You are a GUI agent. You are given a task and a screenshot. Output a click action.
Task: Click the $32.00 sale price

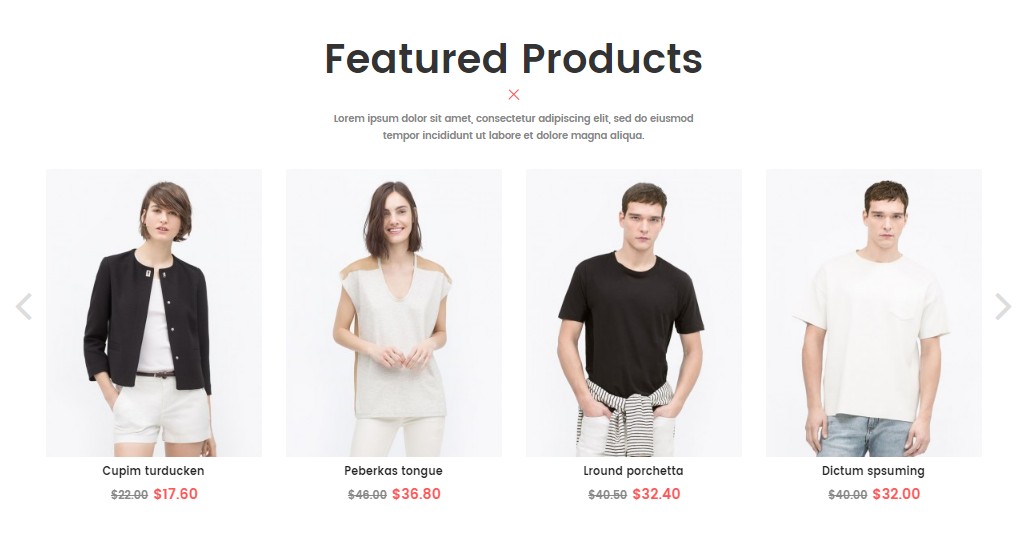[x=896, y=494]
